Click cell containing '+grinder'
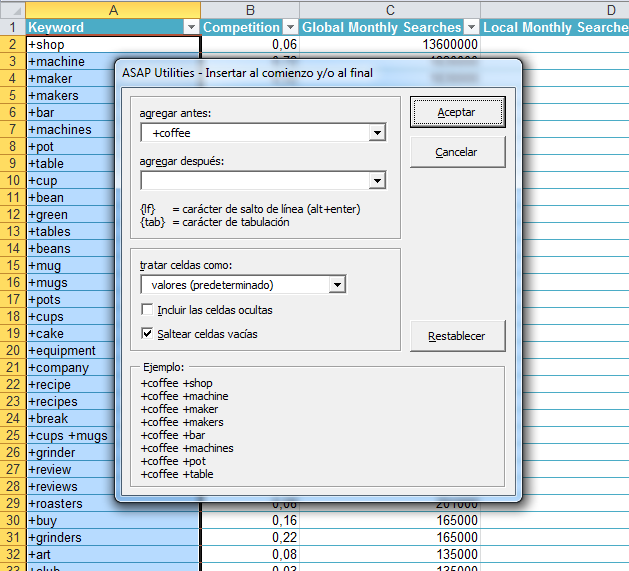This screenshot has height=571, width=629. (x=71, y=453)
